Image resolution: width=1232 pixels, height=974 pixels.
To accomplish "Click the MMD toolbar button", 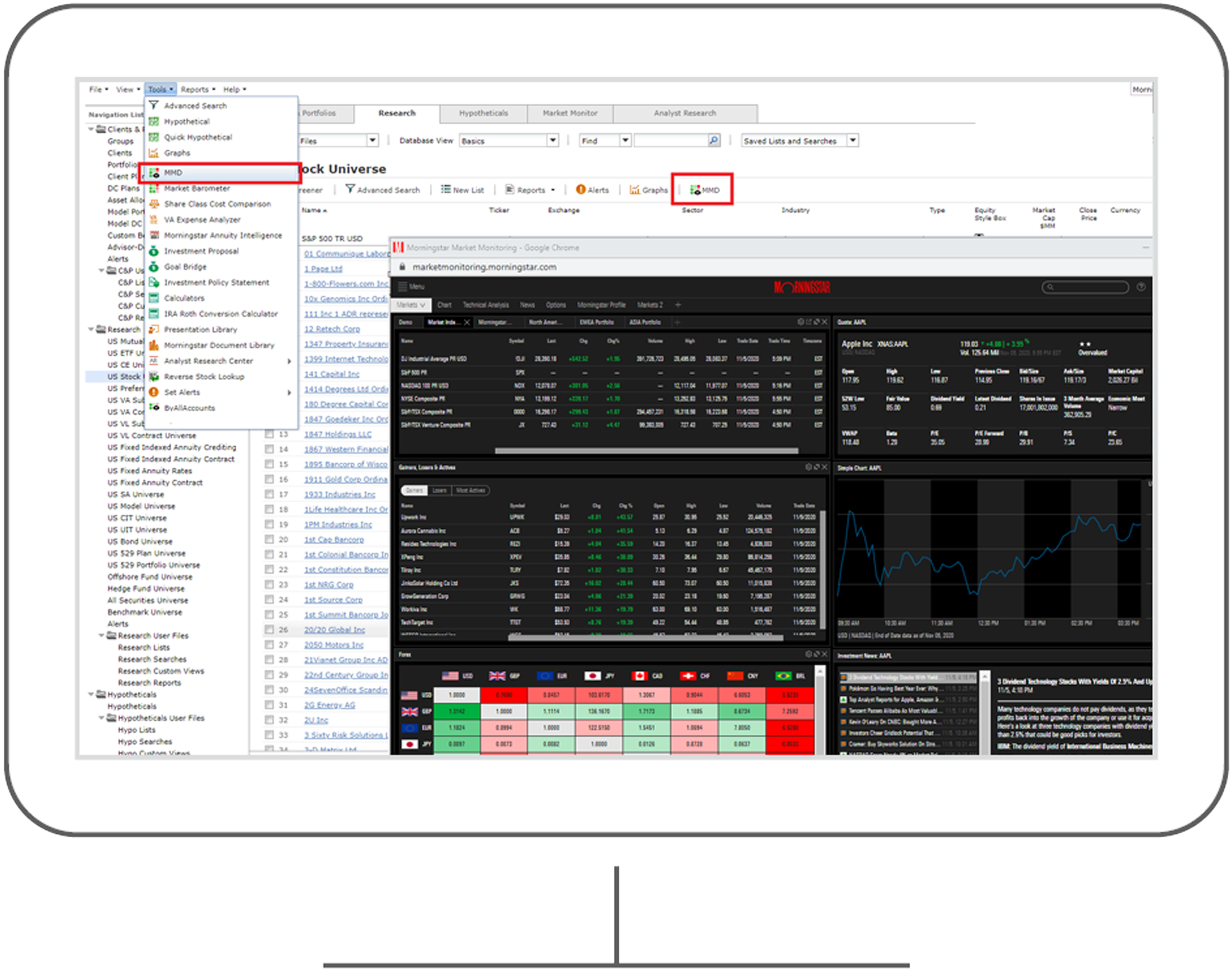I will pyautogui.click(x=705, y=190).
